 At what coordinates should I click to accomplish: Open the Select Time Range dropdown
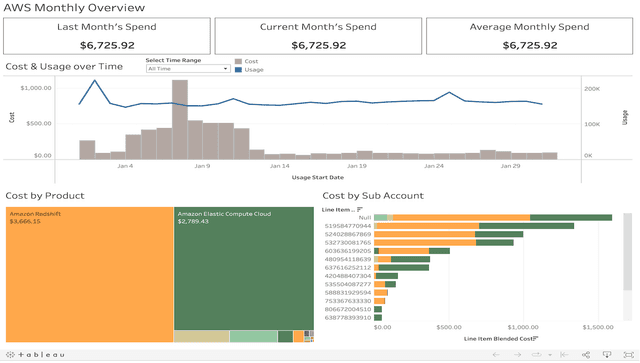[x=188, y=69]
